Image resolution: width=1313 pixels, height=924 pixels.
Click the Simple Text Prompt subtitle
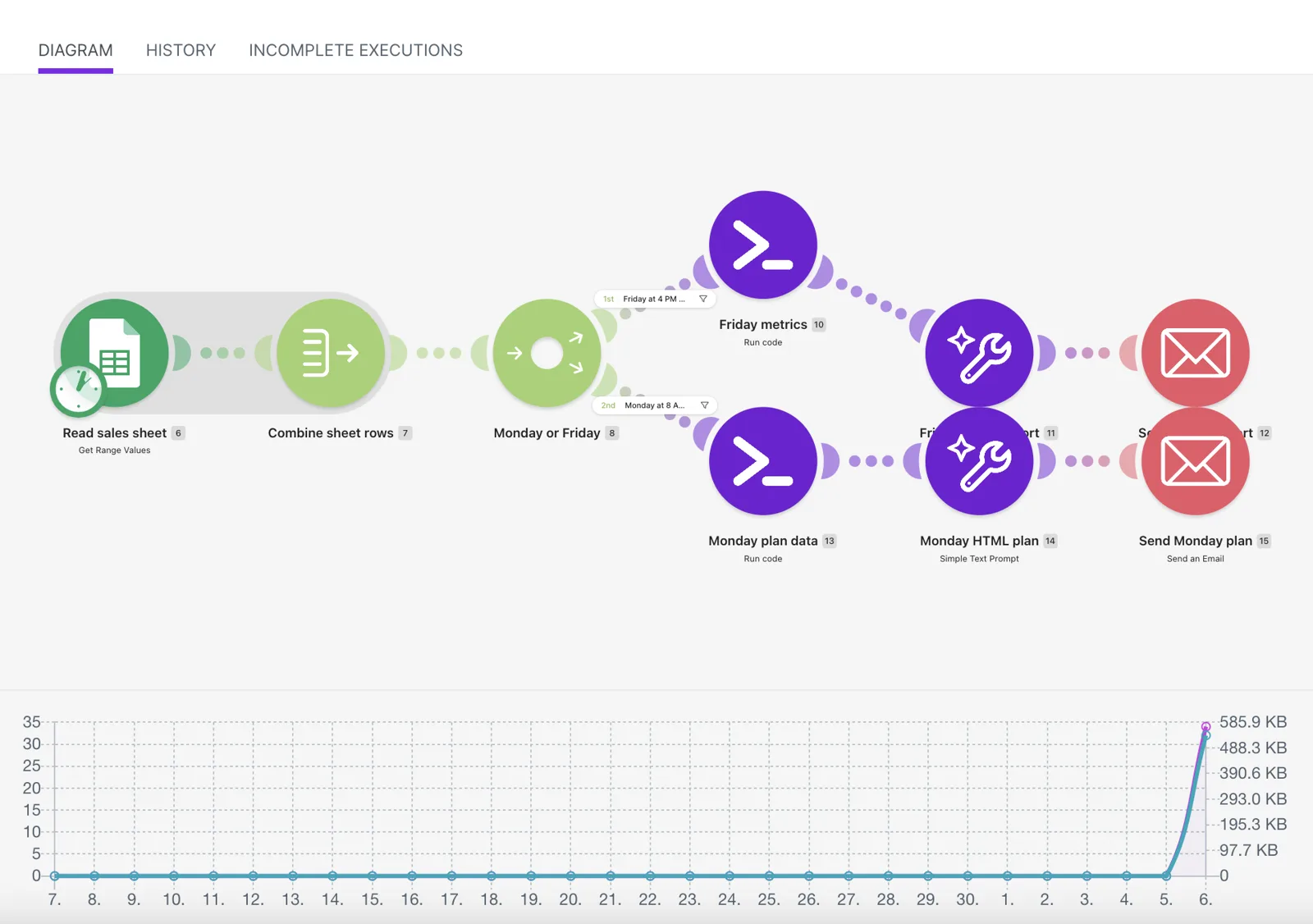[979, 558]
